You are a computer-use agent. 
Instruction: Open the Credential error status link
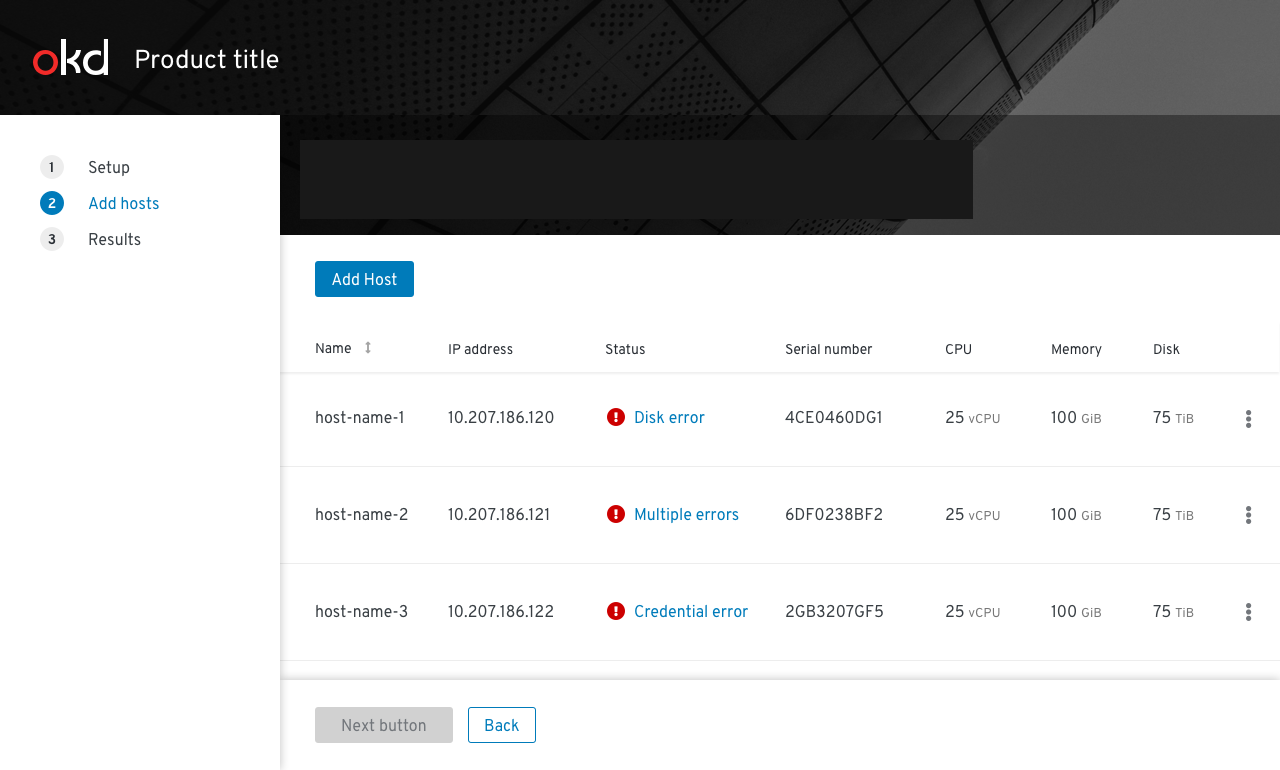tap(691, 611)
